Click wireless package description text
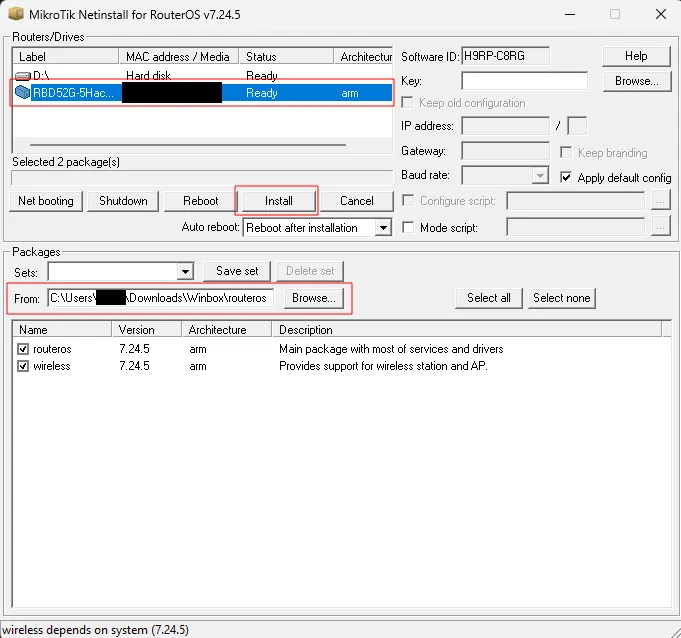 [x=383, y=366]
